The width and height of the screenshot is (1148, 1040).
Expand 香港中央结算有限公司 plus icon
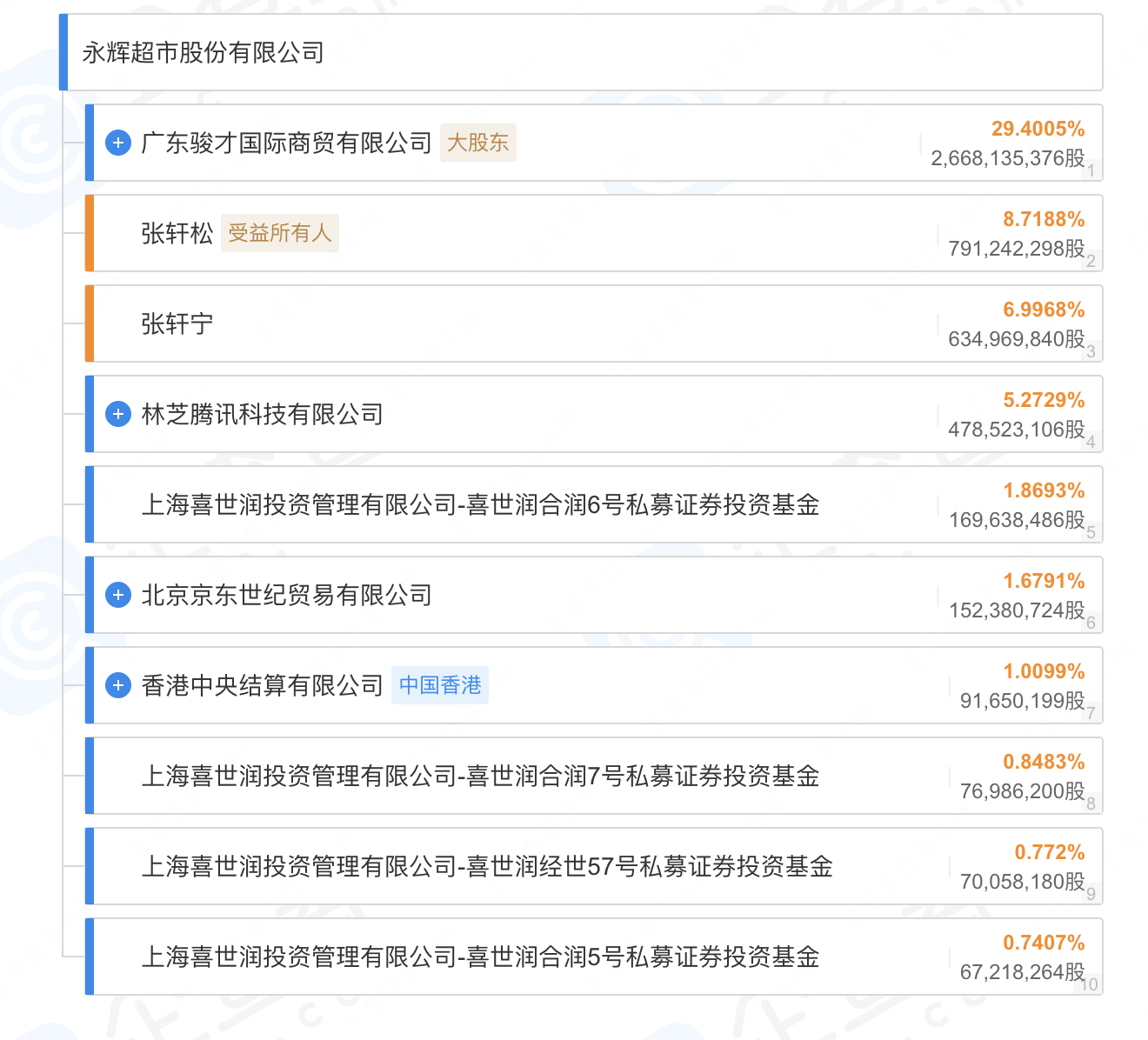pyautogui.click(x=118, y=685)
